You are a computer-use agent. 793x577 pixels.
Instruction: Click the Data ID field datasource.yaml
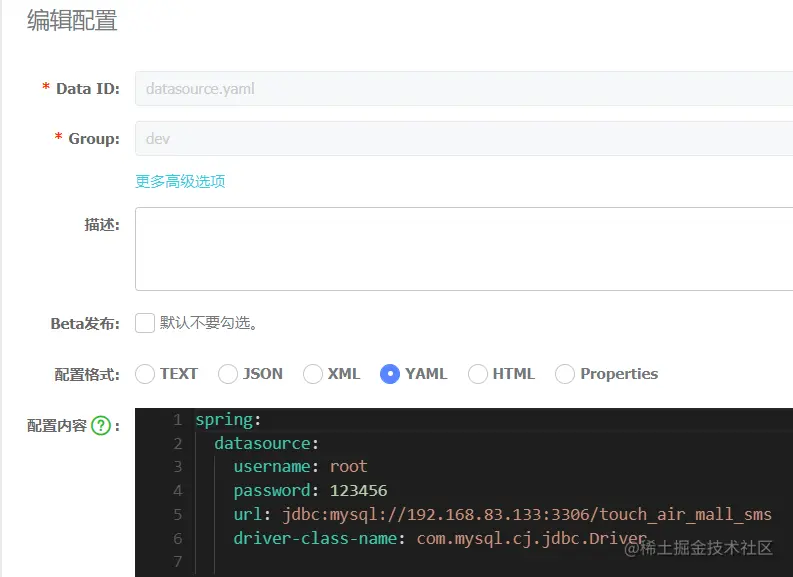click(464, 88)
